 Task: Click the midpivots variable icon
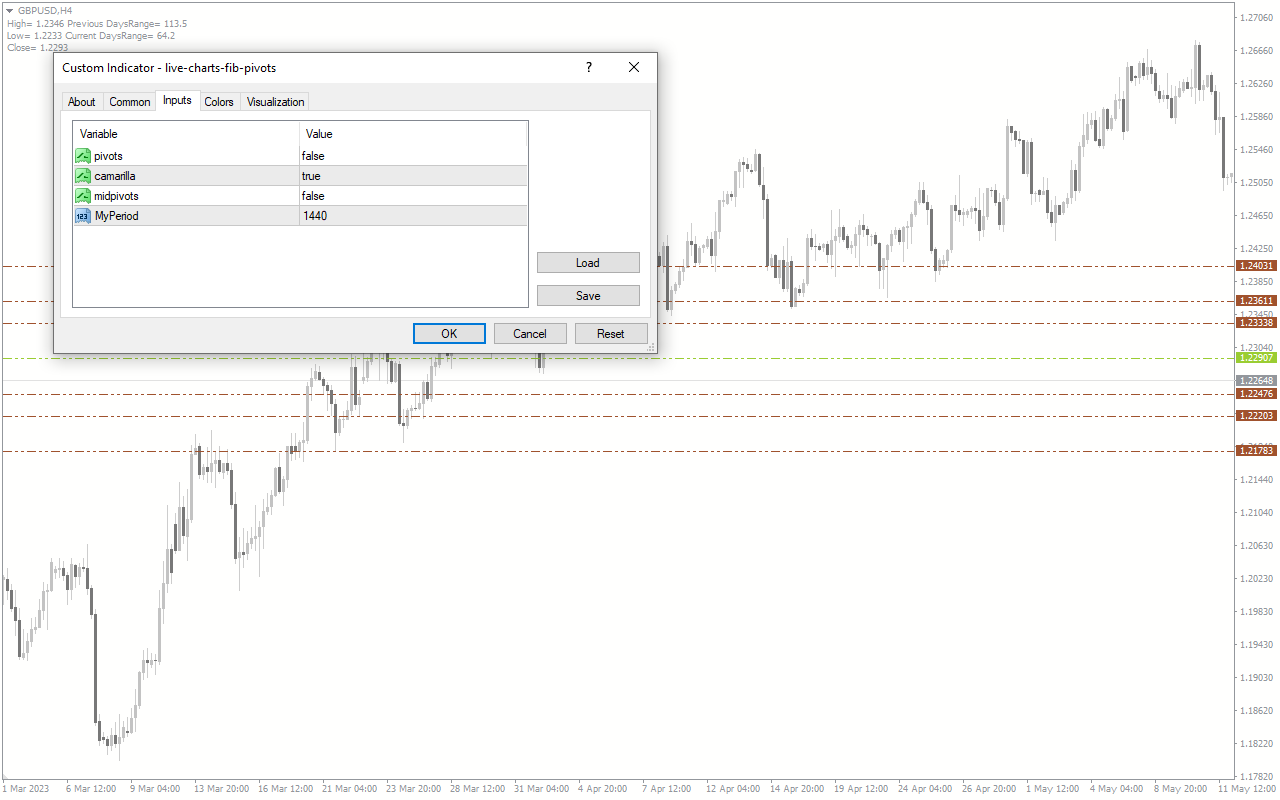[83, 196]
